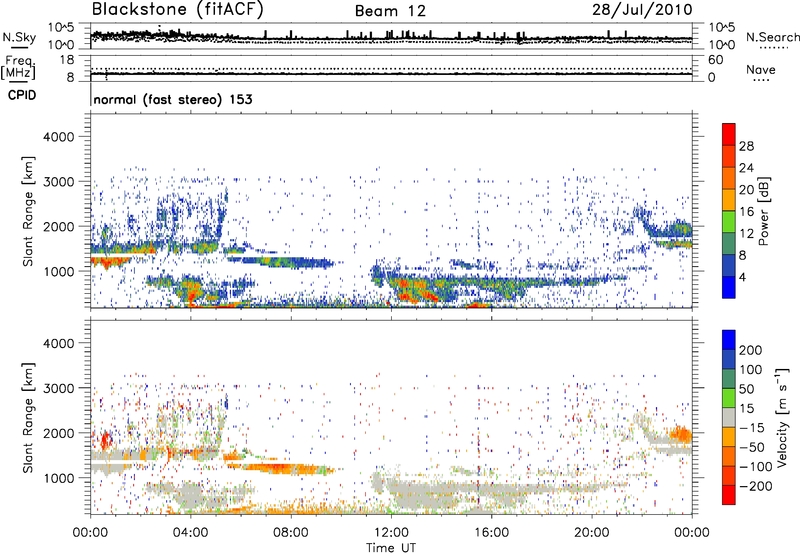
Task: Click the Velocity [m s-1] colorbar title
Action: pyautogui.click(x=782, y=418)
